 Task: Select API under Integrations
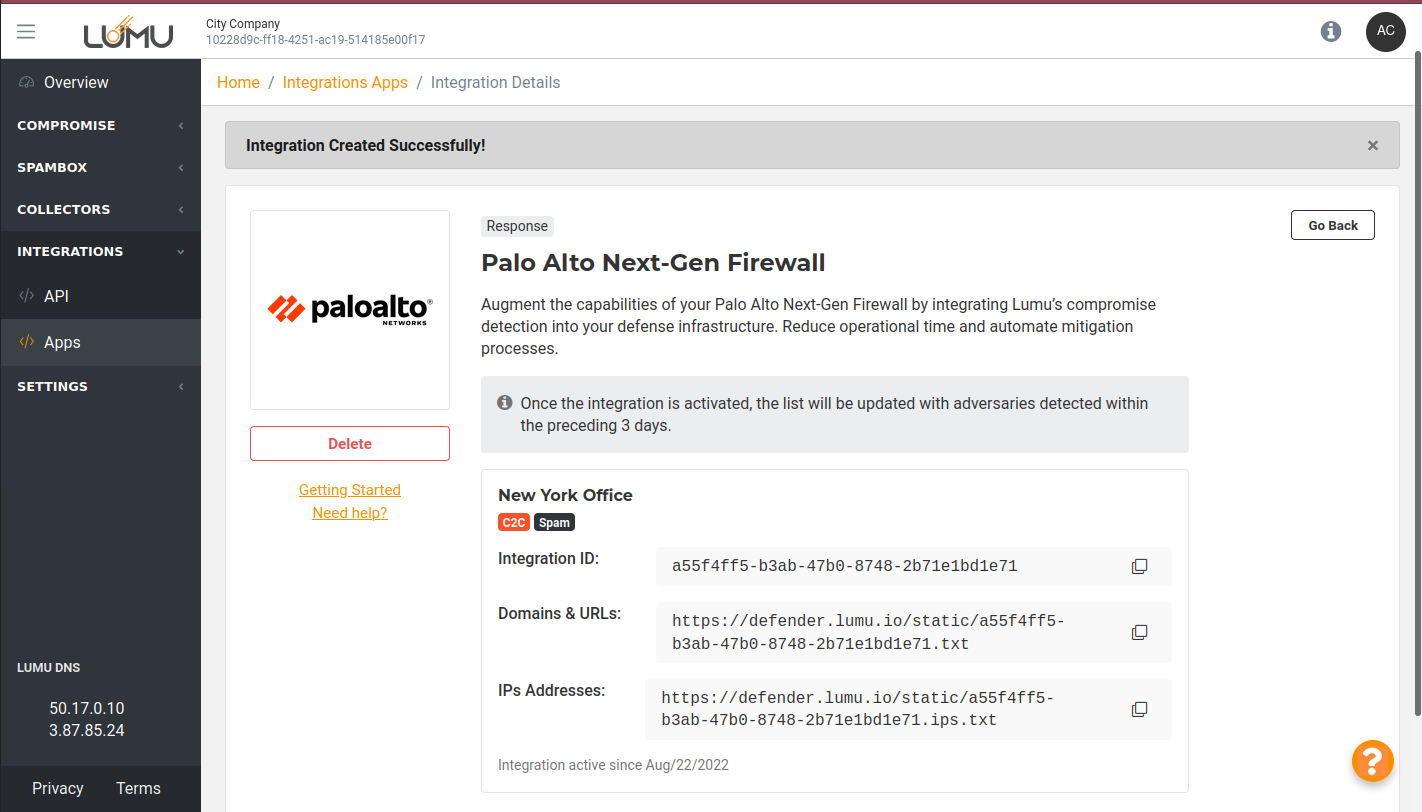(56, 297)
